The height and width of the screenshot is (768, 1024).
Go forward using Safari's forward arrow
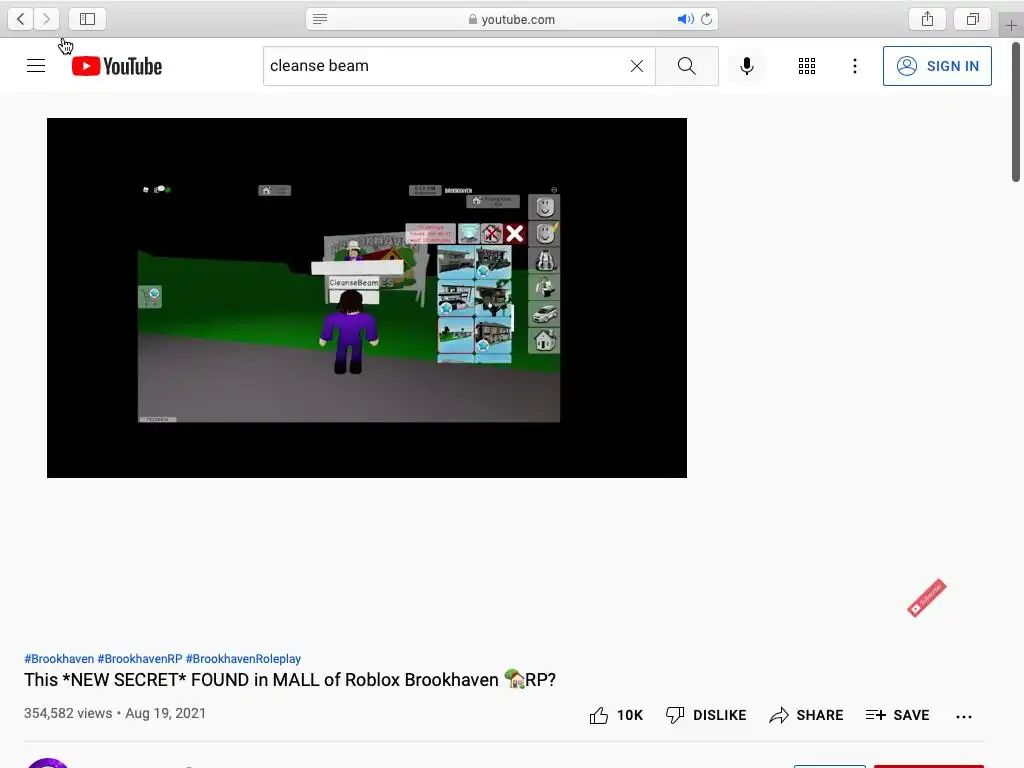(x=46, y=19)
